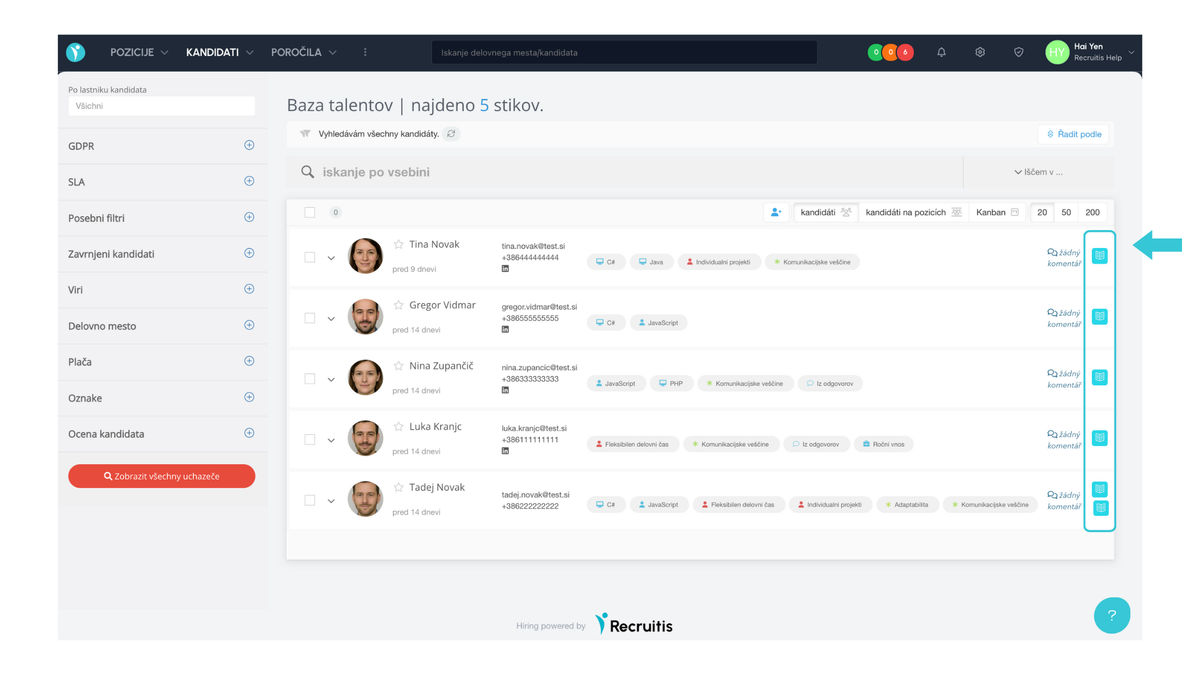This screenshot has width=1200, height=675.
Task: Click Luka Kranjc's profile photo
Action: click(x=365, y=438)
